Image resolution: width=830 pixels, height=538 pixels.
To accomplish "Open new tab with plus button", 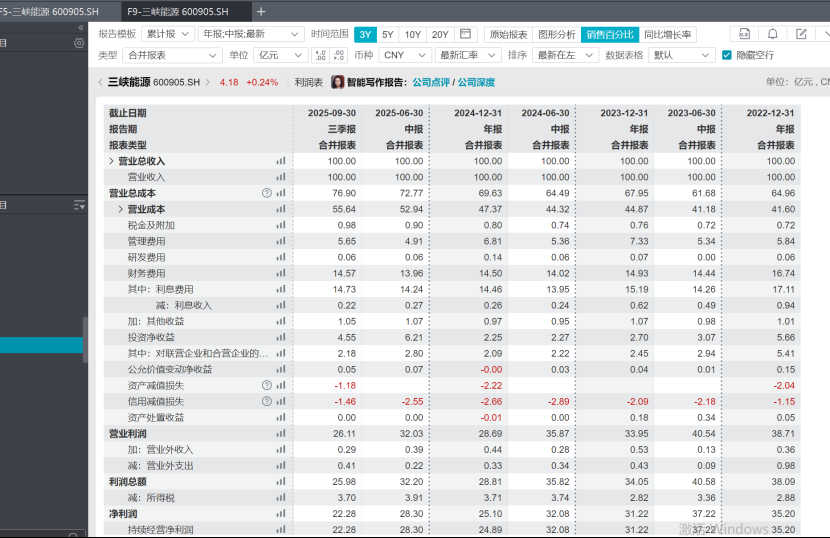I will (261, 12).
